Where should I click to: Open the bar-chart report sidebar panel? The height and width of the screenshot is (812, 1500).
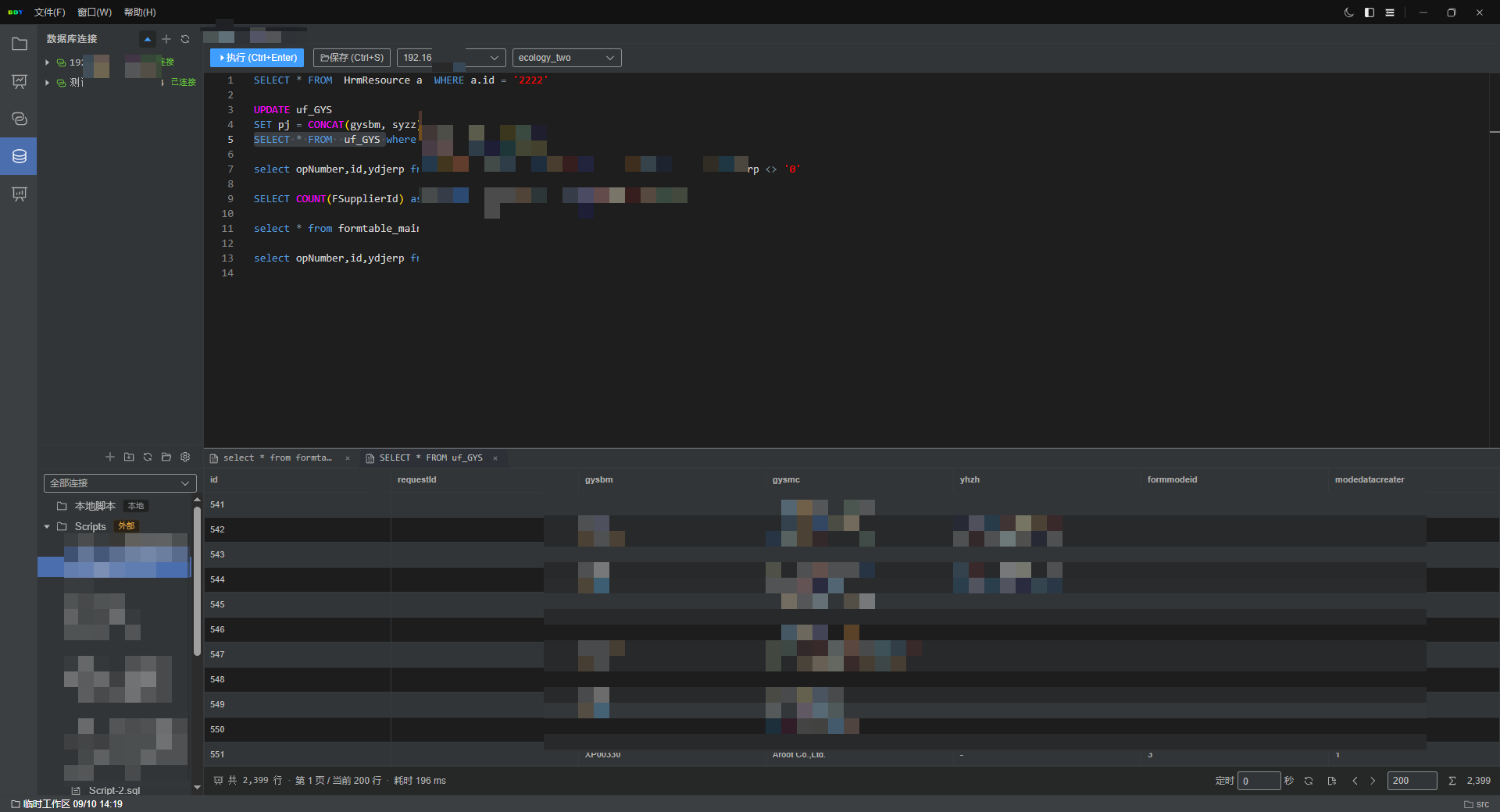(20, 194)
